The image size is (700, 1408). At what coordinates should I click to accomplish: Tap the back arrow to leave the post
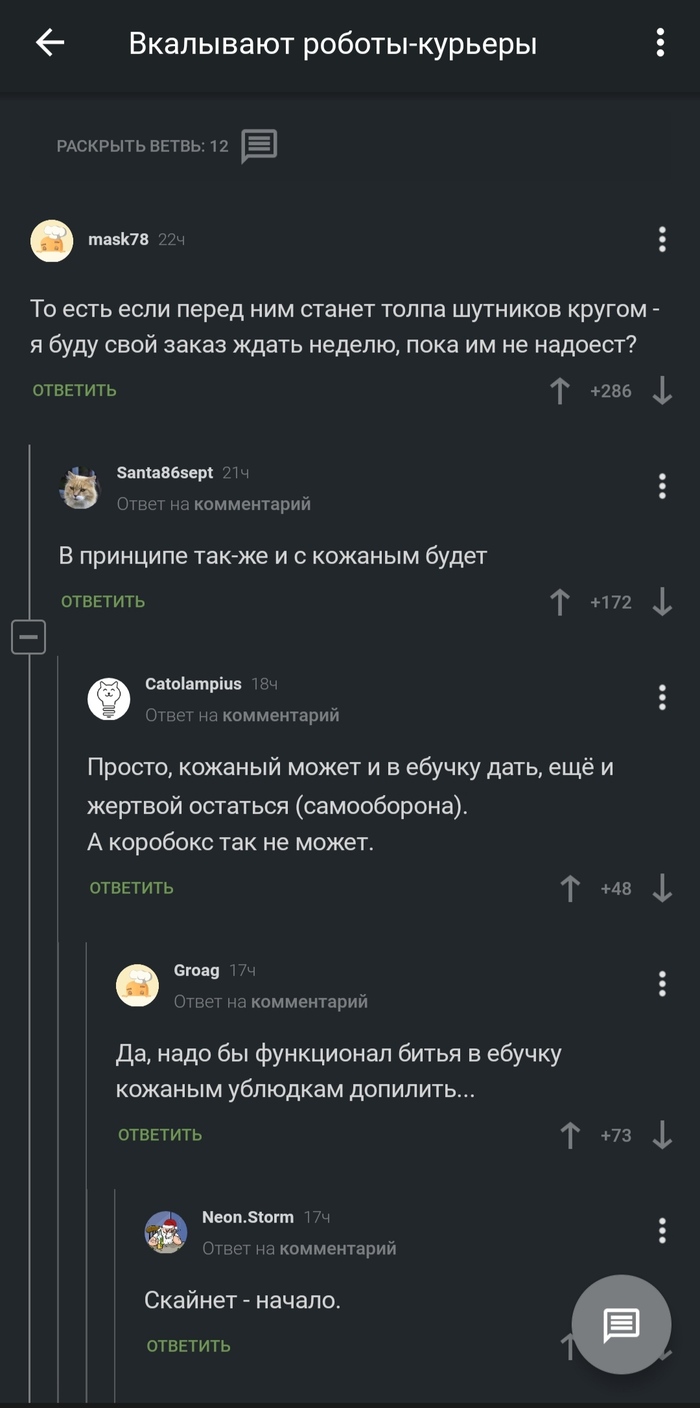tap(48, 44)
